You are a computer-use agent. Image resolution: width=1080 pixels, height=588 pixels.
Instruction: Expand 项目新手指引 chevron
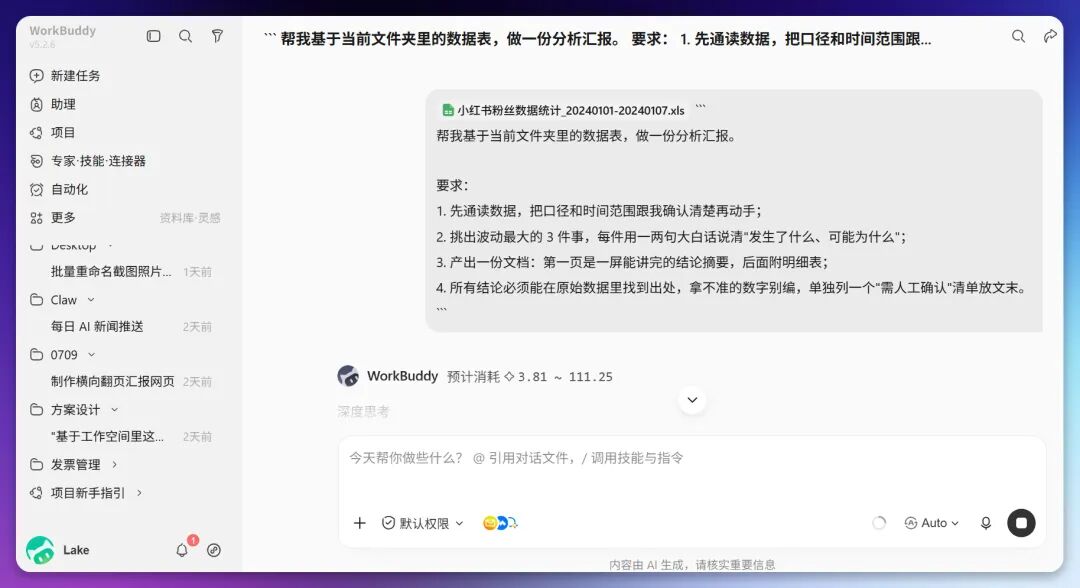click(139, 493)
